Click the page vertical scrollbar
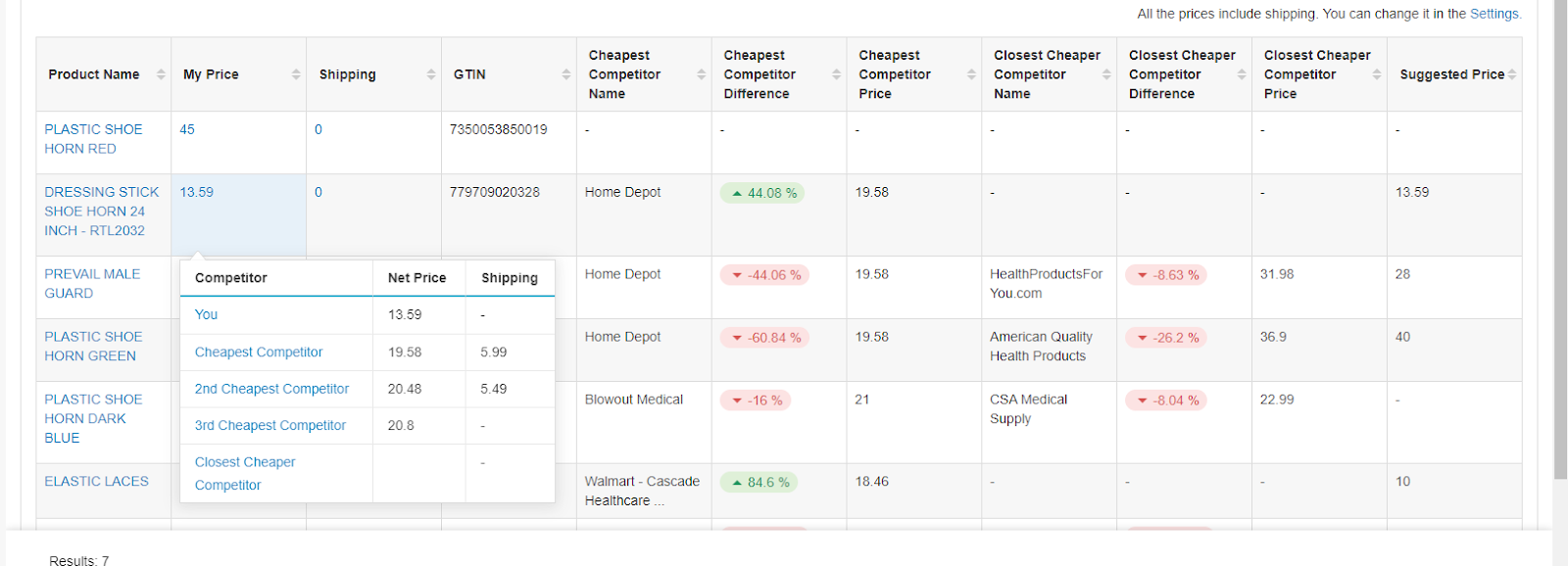The width and height of the screenshot is (1568, 566). click(1560, 245)
